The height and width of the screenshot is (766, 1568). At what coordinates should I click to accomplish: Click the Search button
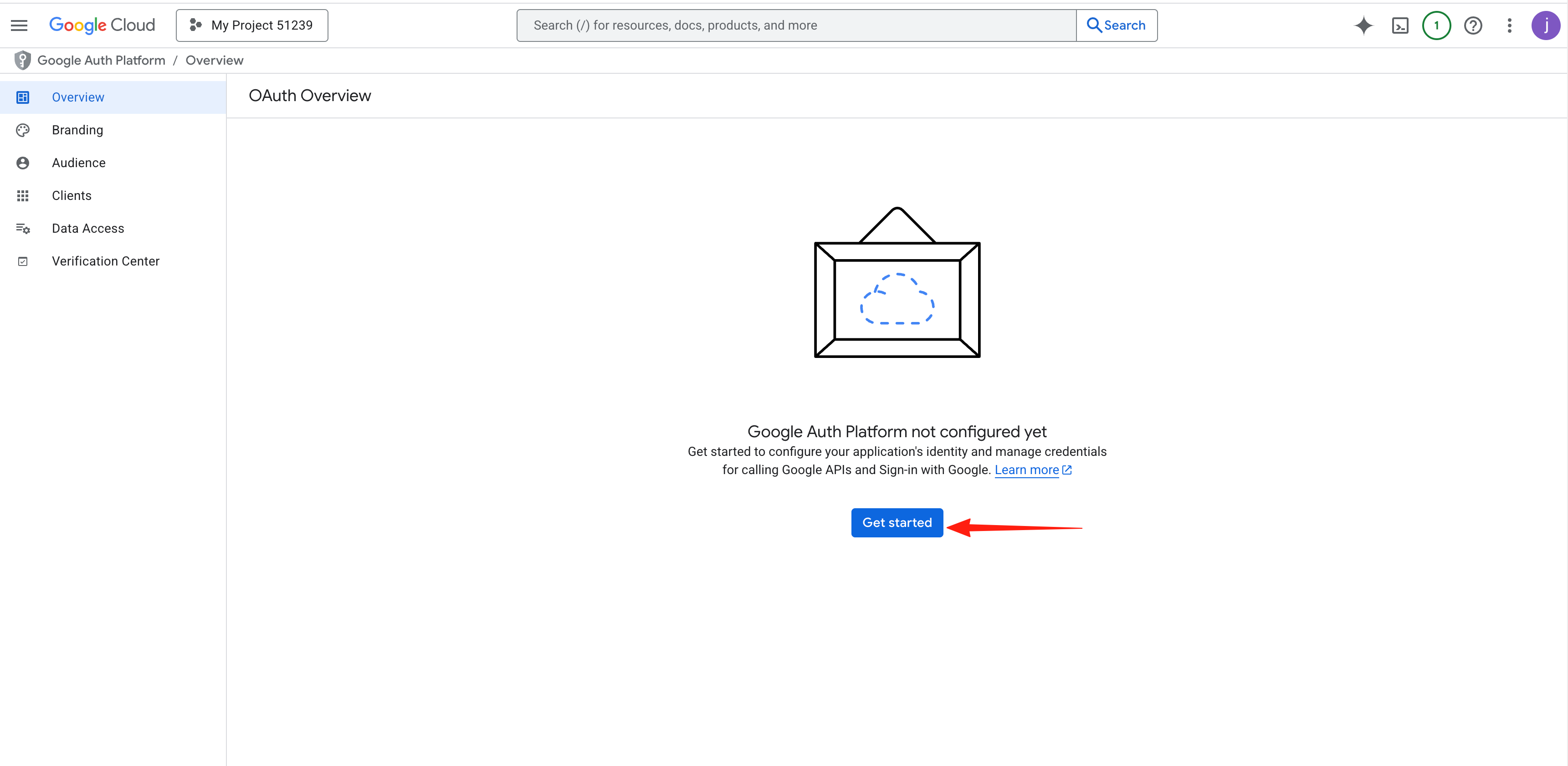click(1117, 26)
